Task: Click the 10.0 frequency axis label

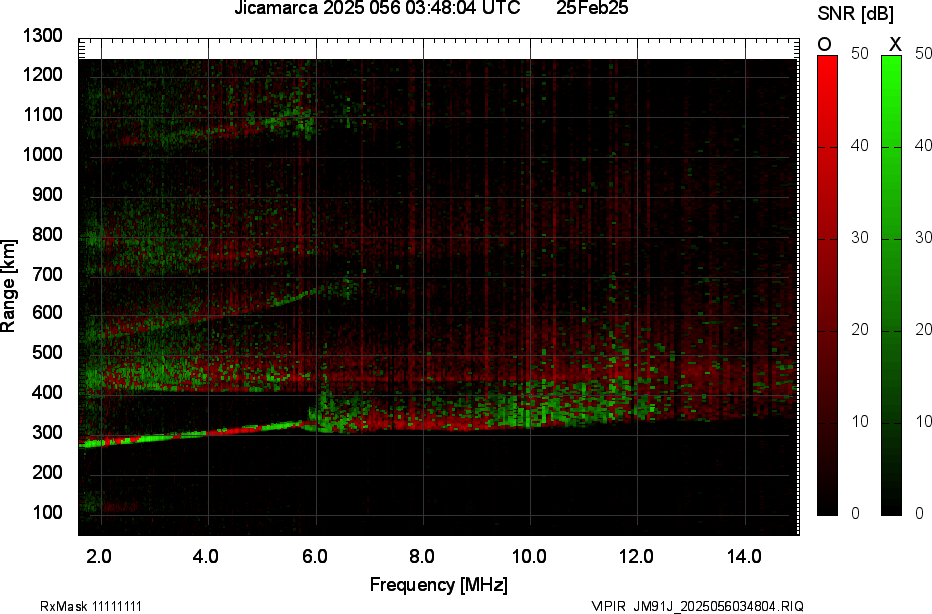Action: [x=529, y=557]
